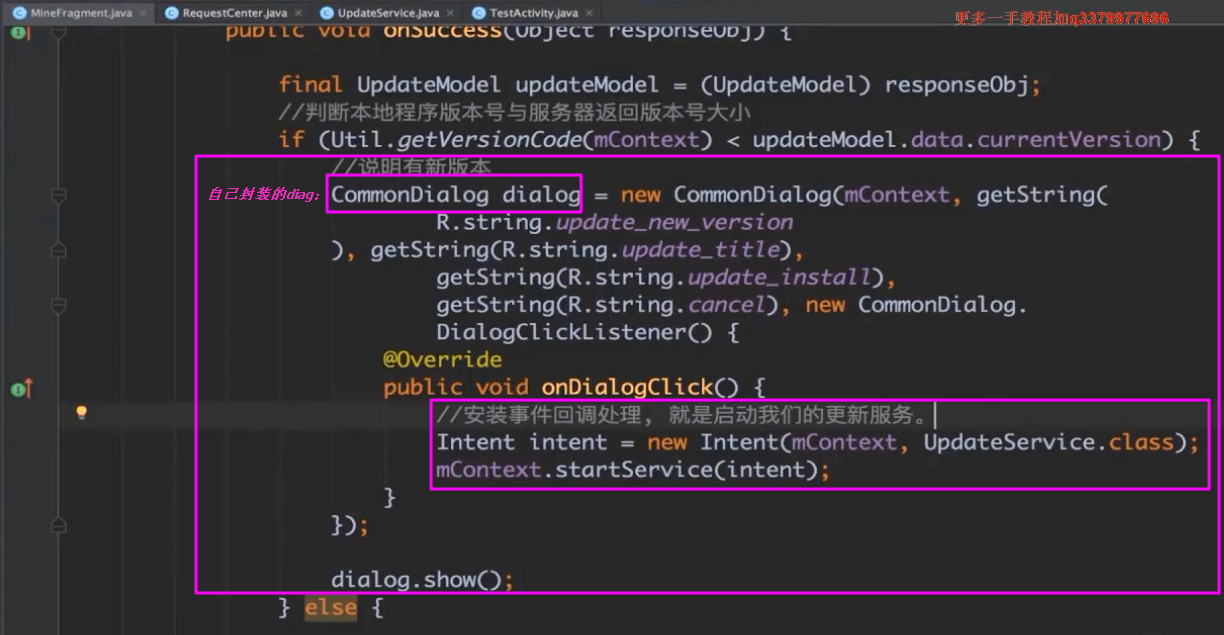
Task: Click fold end marker beside closing '});' line
Action: (59, 524)
